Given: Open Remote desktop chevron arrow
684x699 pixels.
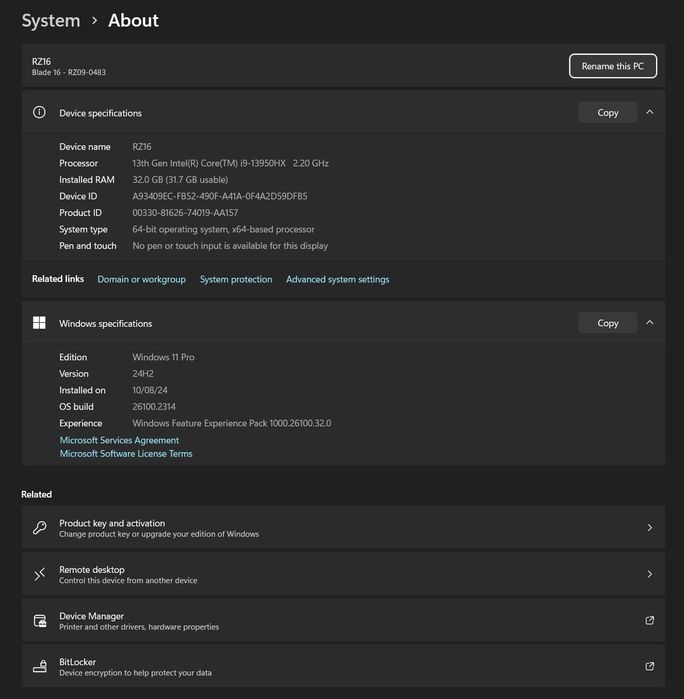Looking at the screenshot, I should pos(649,574).
